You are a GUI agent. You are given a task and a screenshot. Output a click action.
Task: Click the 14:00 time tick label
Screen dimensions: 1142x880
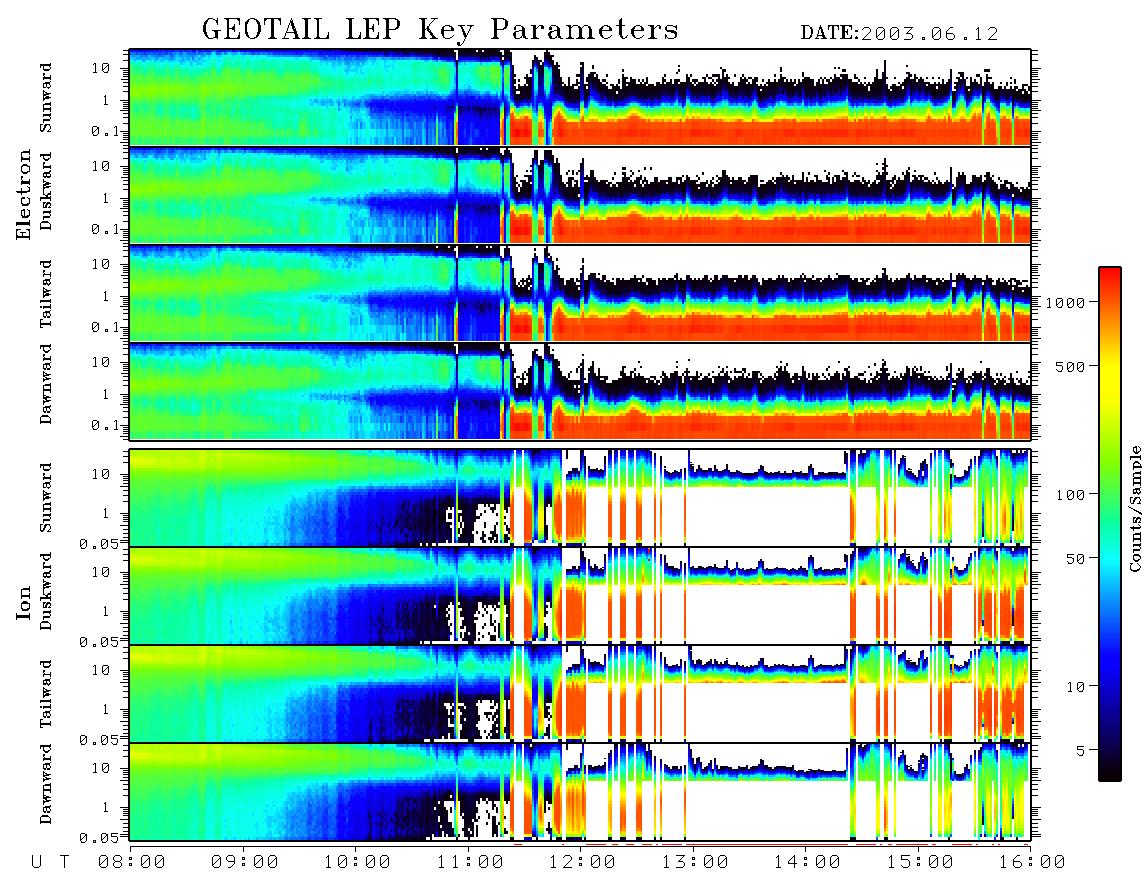coord(807,863)
